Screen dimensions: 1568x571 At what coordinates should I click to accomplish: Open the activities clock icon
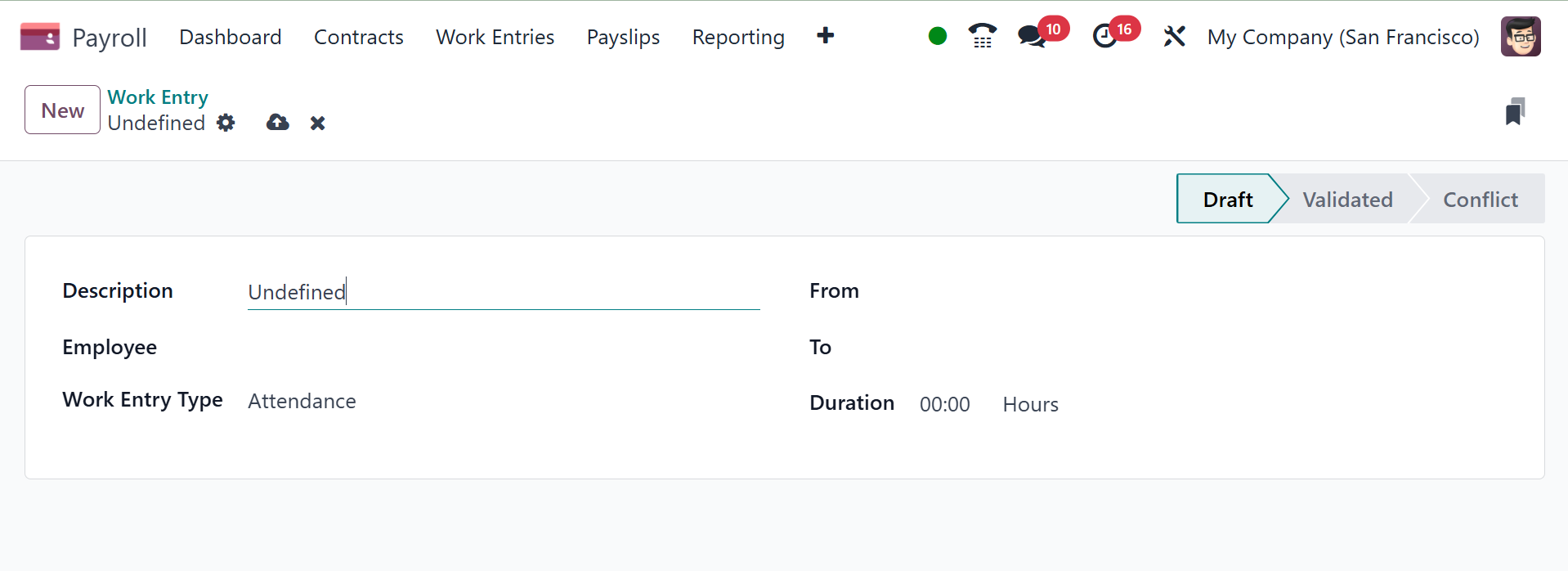pos(1104,36)
